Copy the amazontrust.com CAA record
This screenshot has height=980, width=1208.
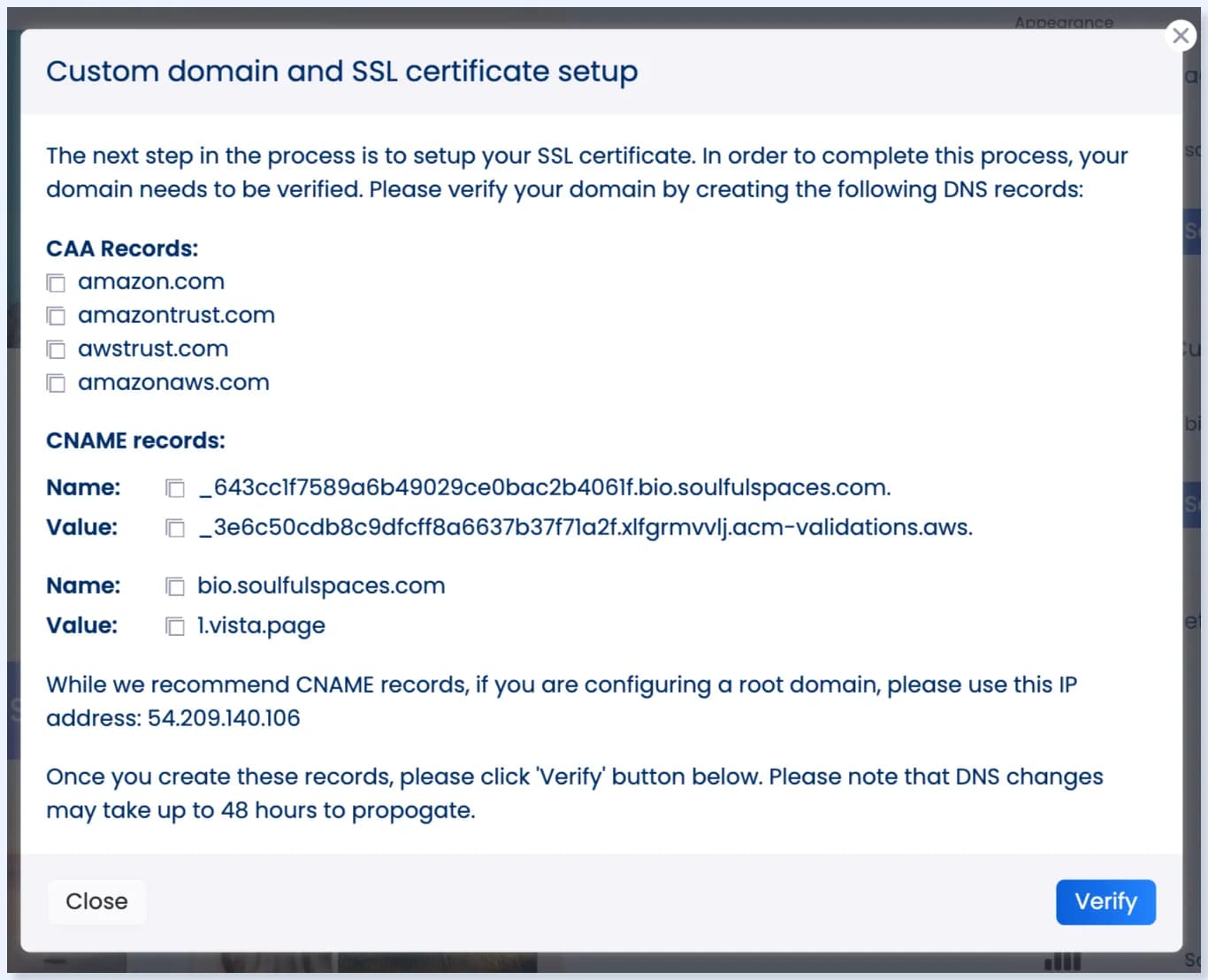(x=56, y=316)
